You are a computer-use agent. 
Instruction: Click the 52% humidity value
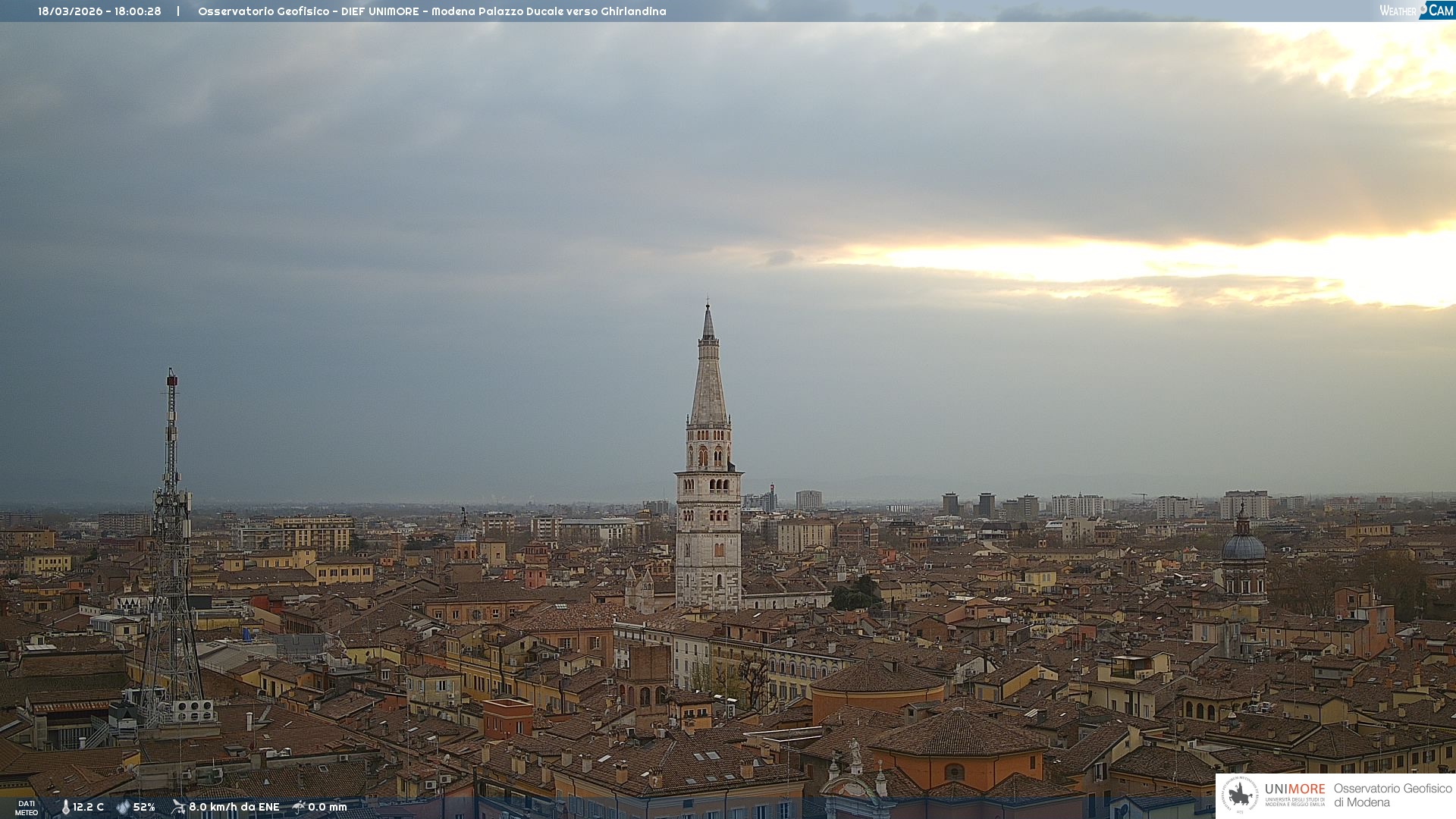pyautogui.click(x=144, y=807)
